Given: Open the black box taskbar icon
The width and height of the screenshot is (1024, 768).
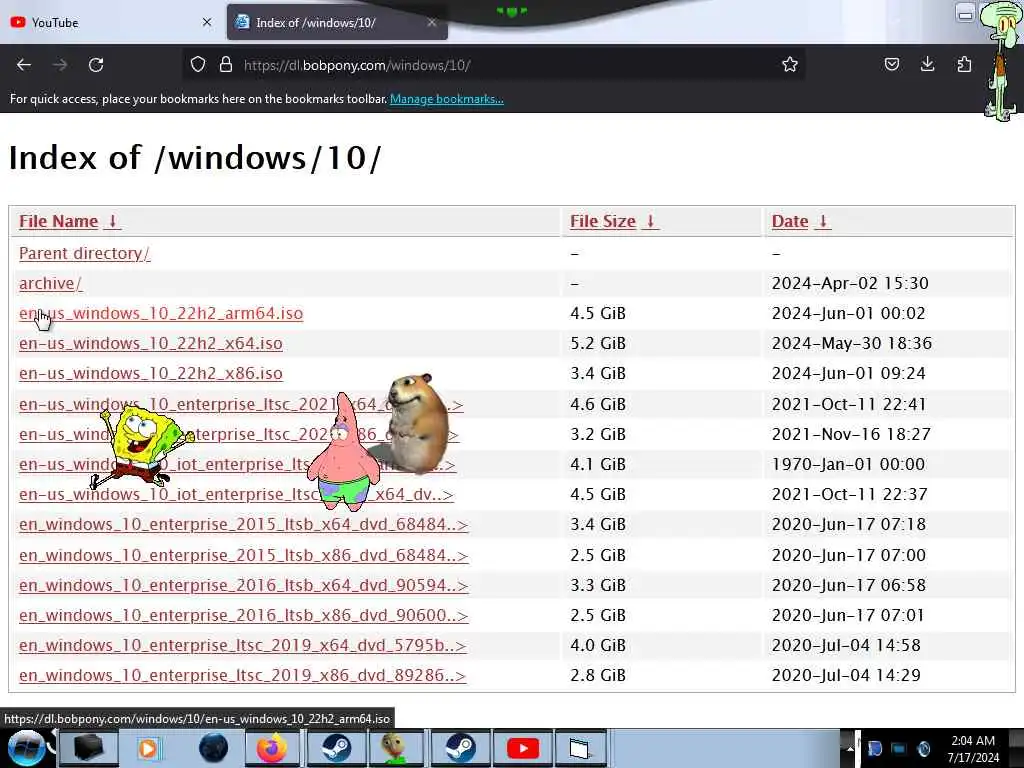Looking at the screenshot, I should [x=89, y=748].
